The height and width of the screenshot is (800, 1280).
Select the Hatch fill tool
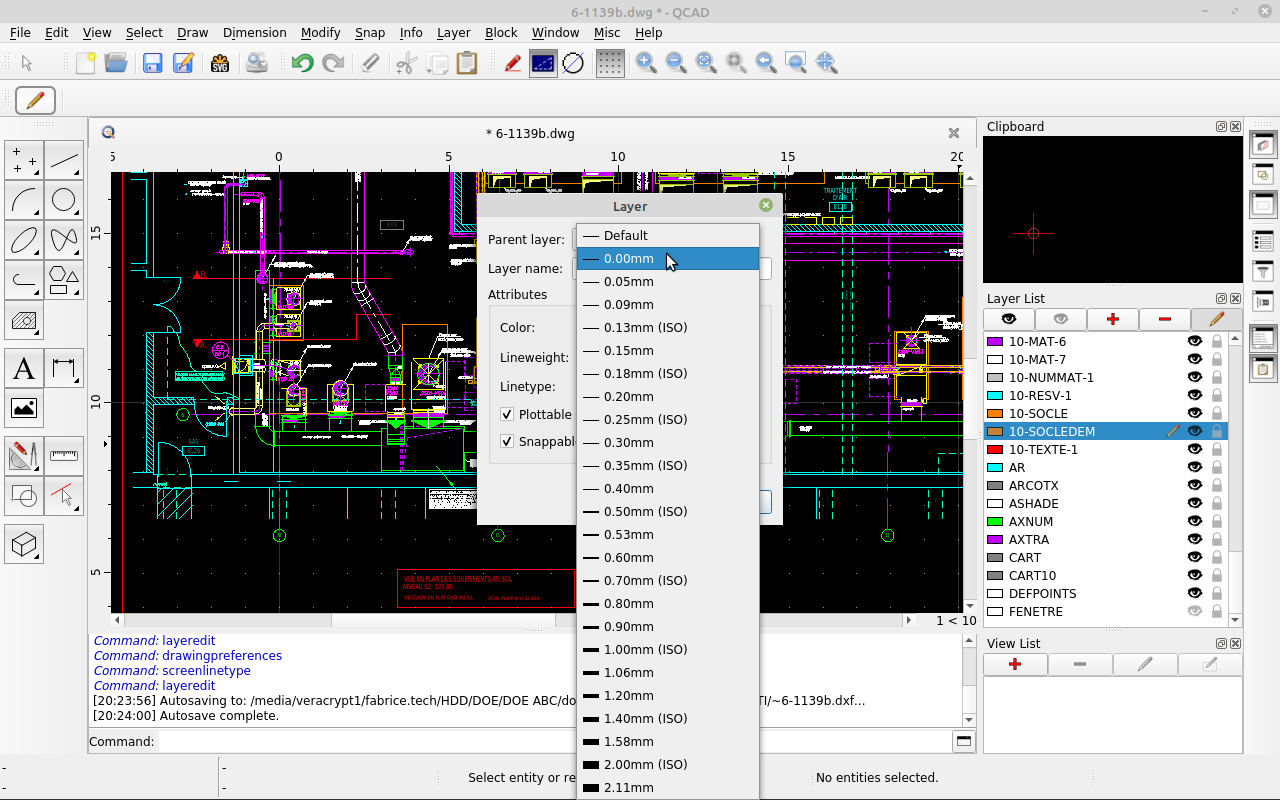point(24,320)
